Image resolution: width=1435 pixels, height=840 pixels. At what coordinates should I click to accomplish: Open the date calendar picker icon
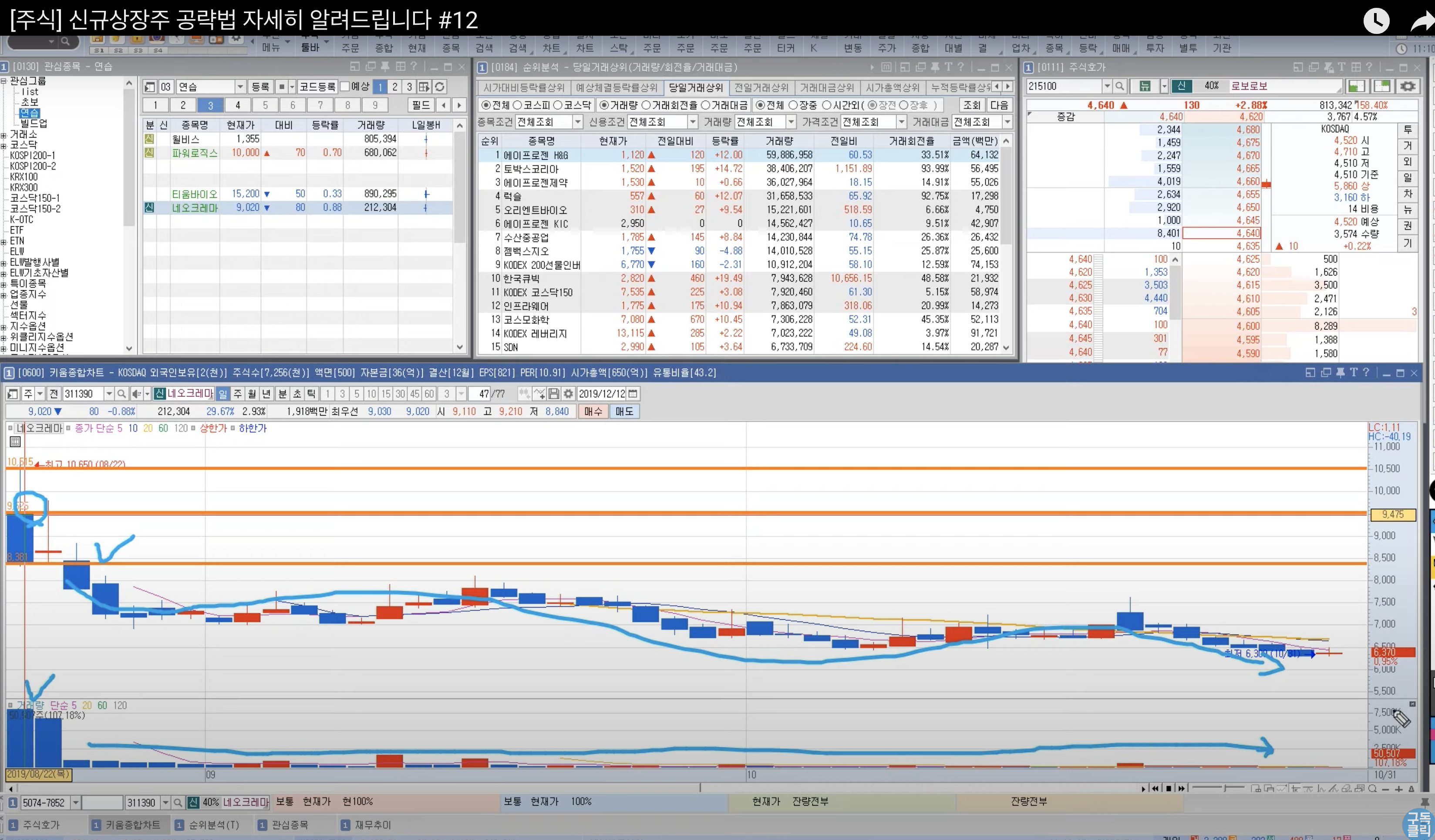pyautogui.click(x=633, y=394)
